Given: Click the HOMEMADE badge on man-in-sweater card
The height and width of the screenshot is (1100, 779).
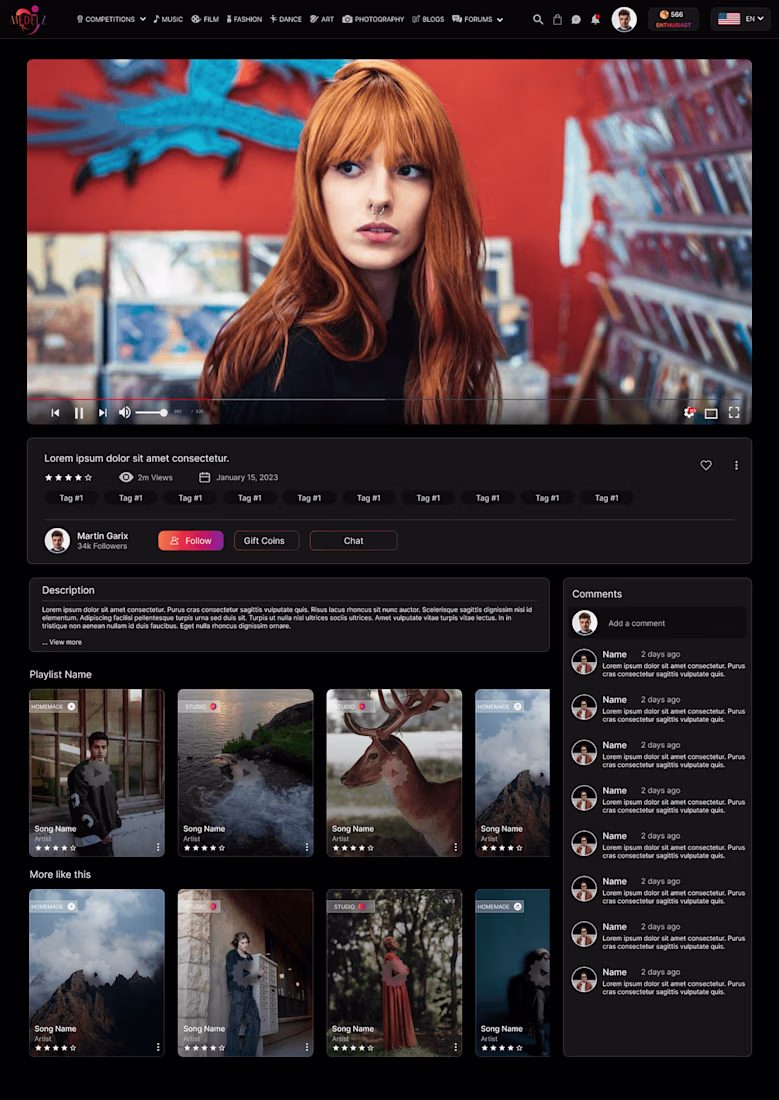Looking at the screenshot, I should click(53, 706).
